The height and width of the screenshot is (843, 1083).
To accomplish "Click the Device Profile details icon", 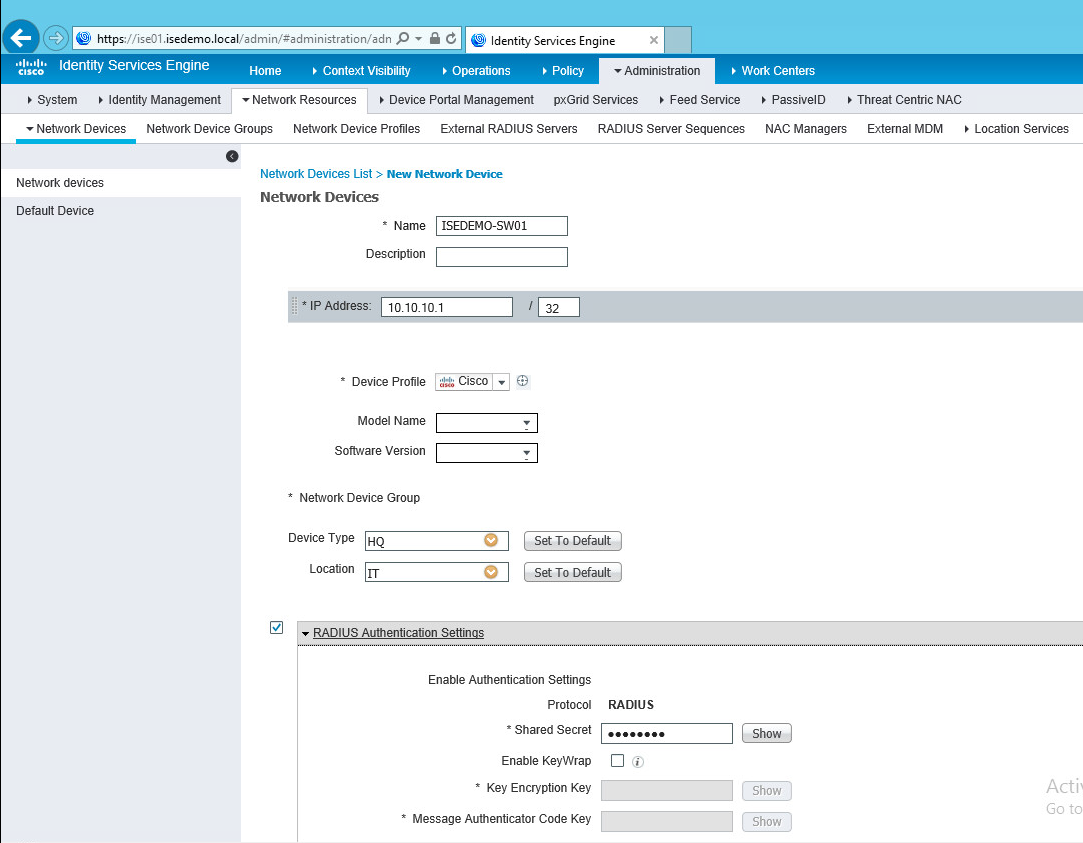I will [523, 380].
